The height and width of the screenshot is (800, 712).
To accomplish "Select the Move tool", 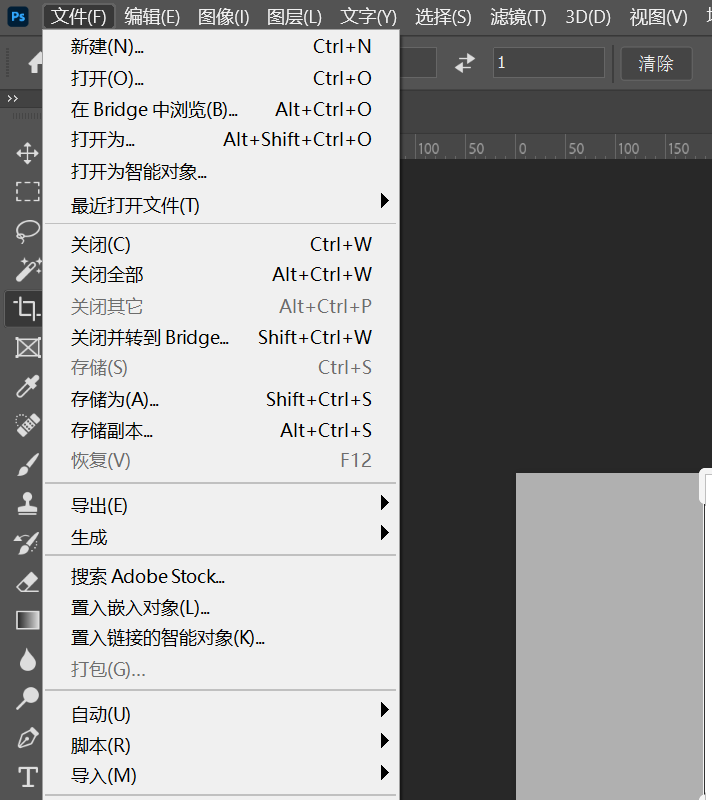I will pyautogui.click(x=27, y=153).
